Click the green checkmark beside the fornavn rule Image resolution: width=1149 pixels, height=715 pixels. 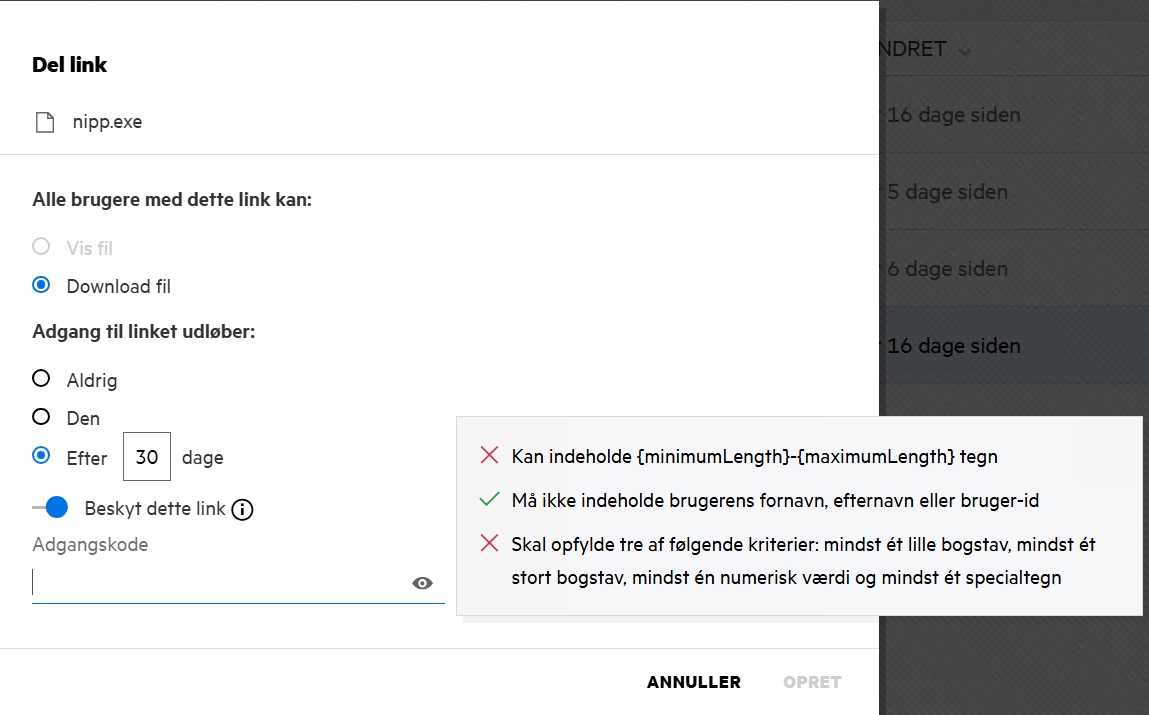pyautogui.click(x=489, y=499)
